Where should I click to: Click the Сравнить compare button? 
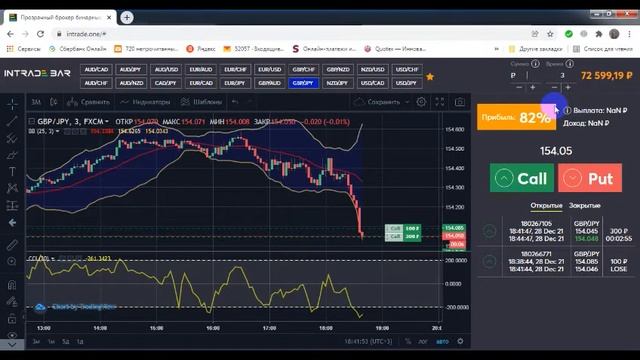pyautogui.click(x=89, y=102)
